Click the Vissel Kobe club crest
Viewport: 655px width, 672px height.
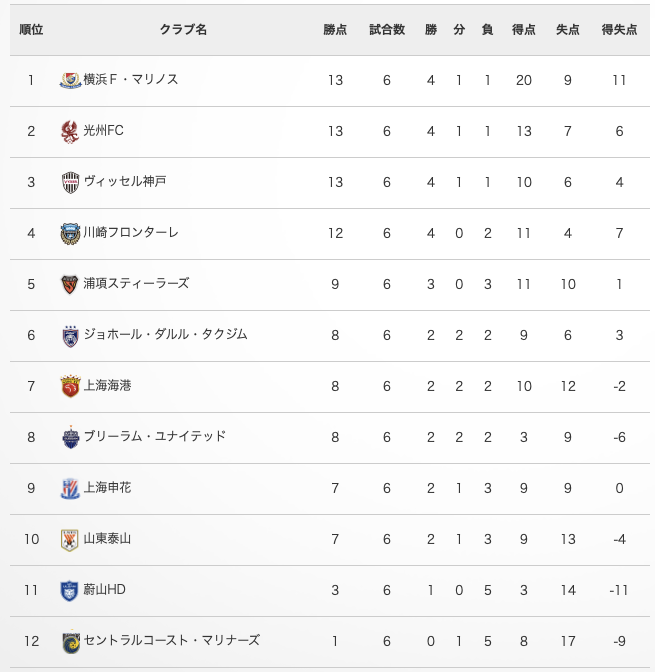click(70, 182)
